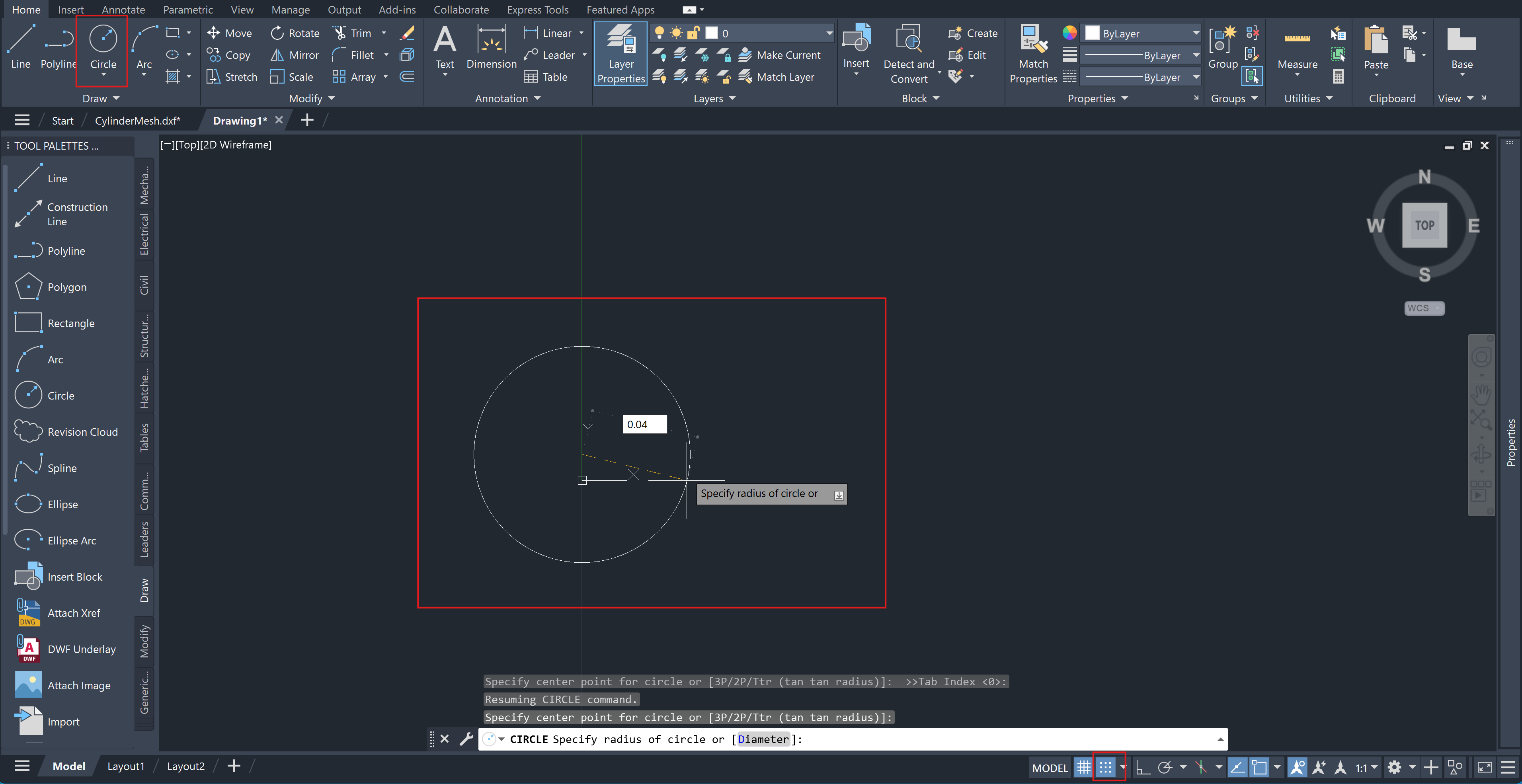Select the Move tool in Modify panel

[229, 33]
